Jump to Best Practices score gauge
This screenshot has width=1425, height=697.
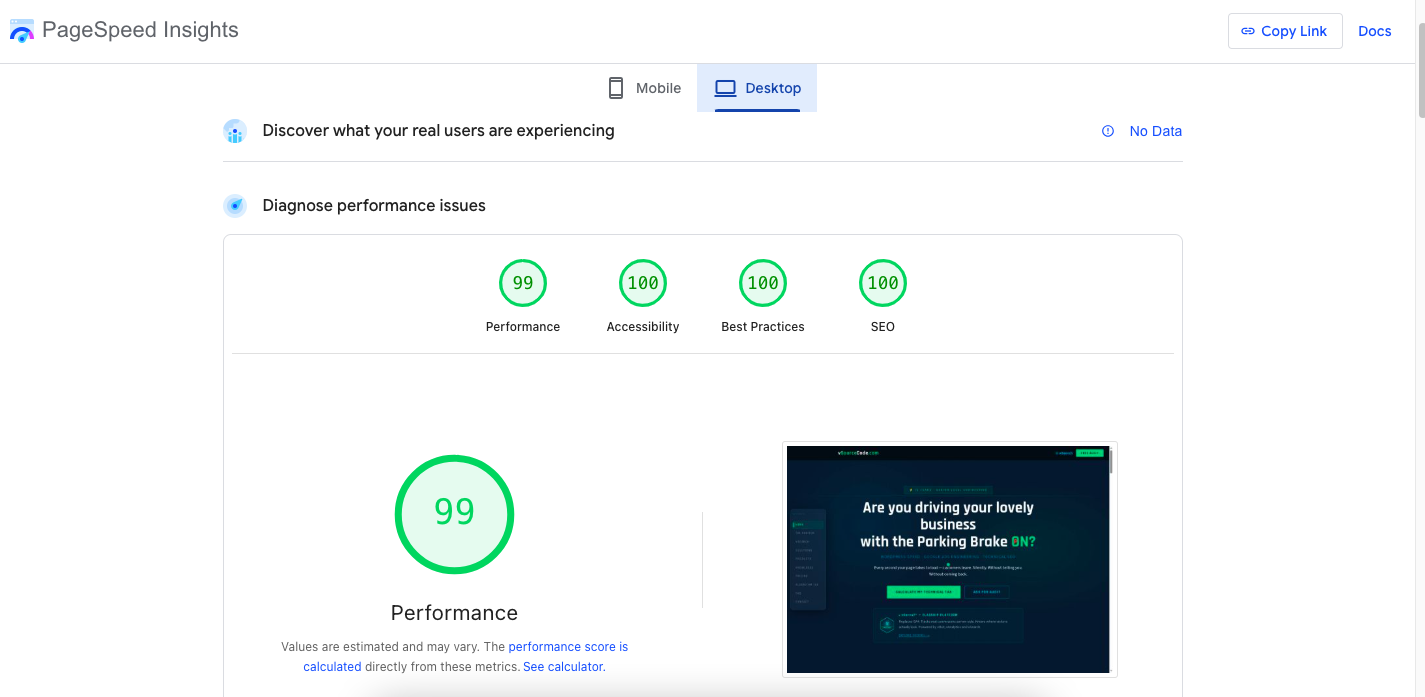tap(763, 283)
